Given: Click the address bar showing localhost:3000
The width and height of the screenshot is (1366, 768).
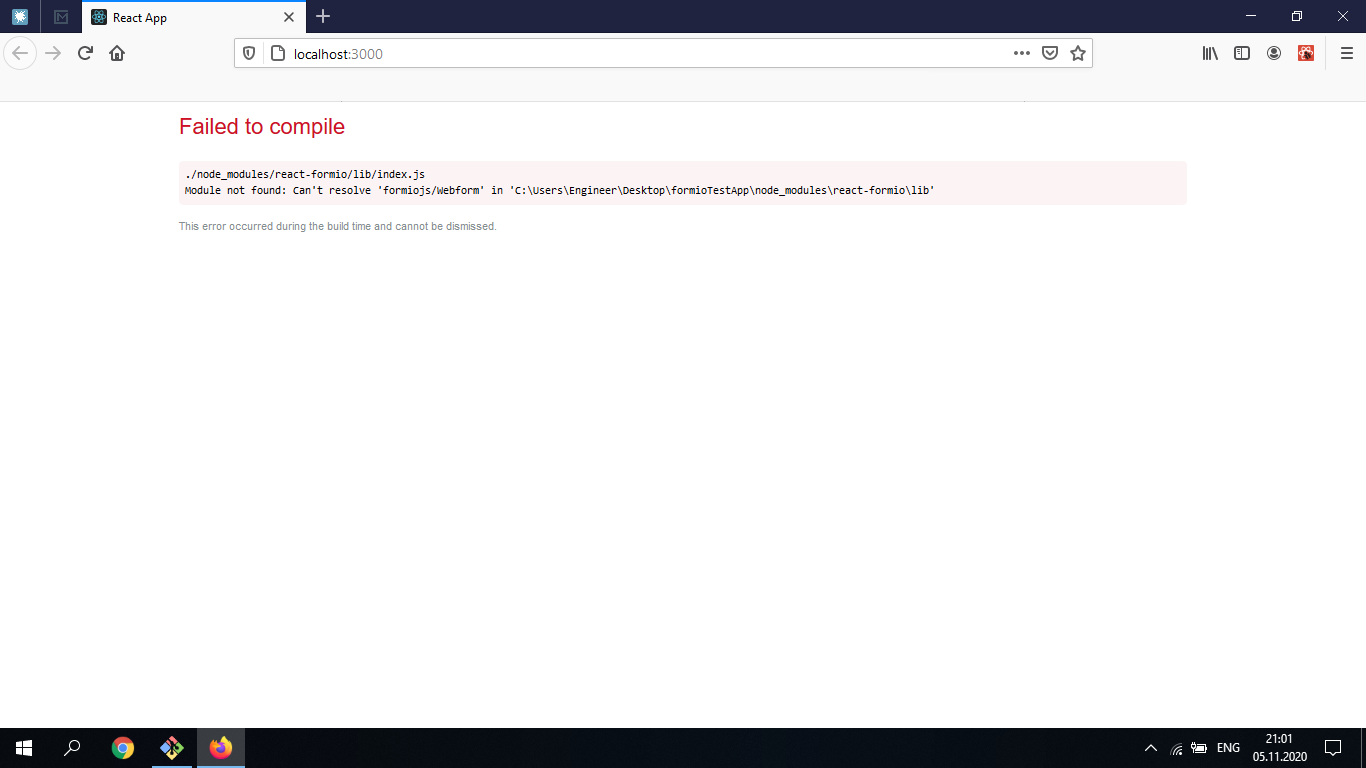Looking at the screenshot, I should pos(600,53).
